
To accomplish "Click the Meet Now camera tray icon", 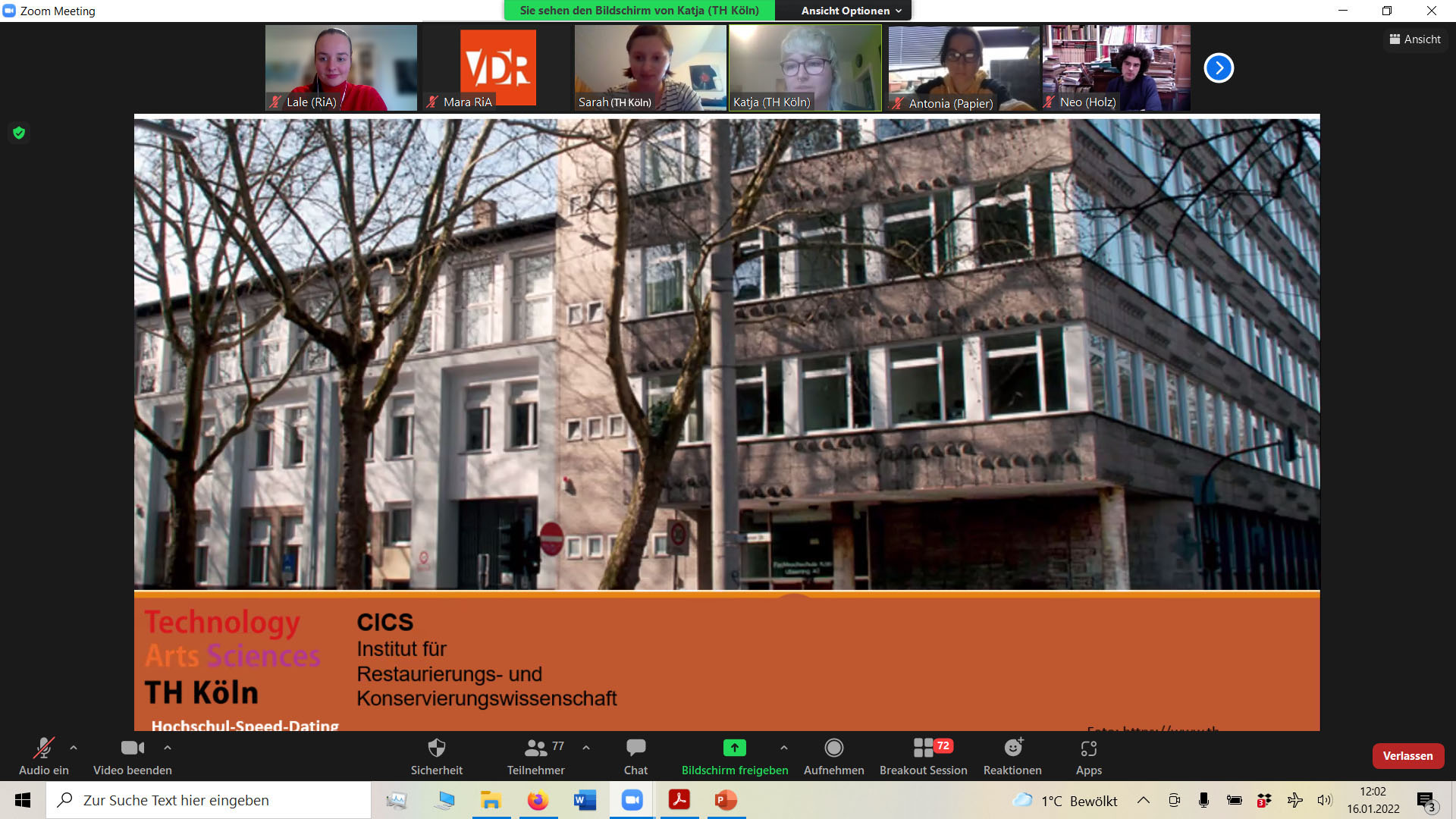I will (1174, 800).
